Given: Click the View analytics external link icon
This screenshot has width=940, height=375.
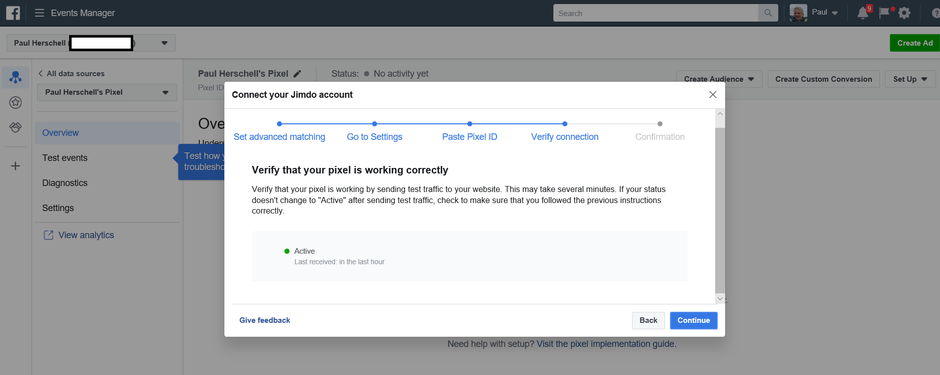Looking at the screenshot, I should tap(49, 235).
